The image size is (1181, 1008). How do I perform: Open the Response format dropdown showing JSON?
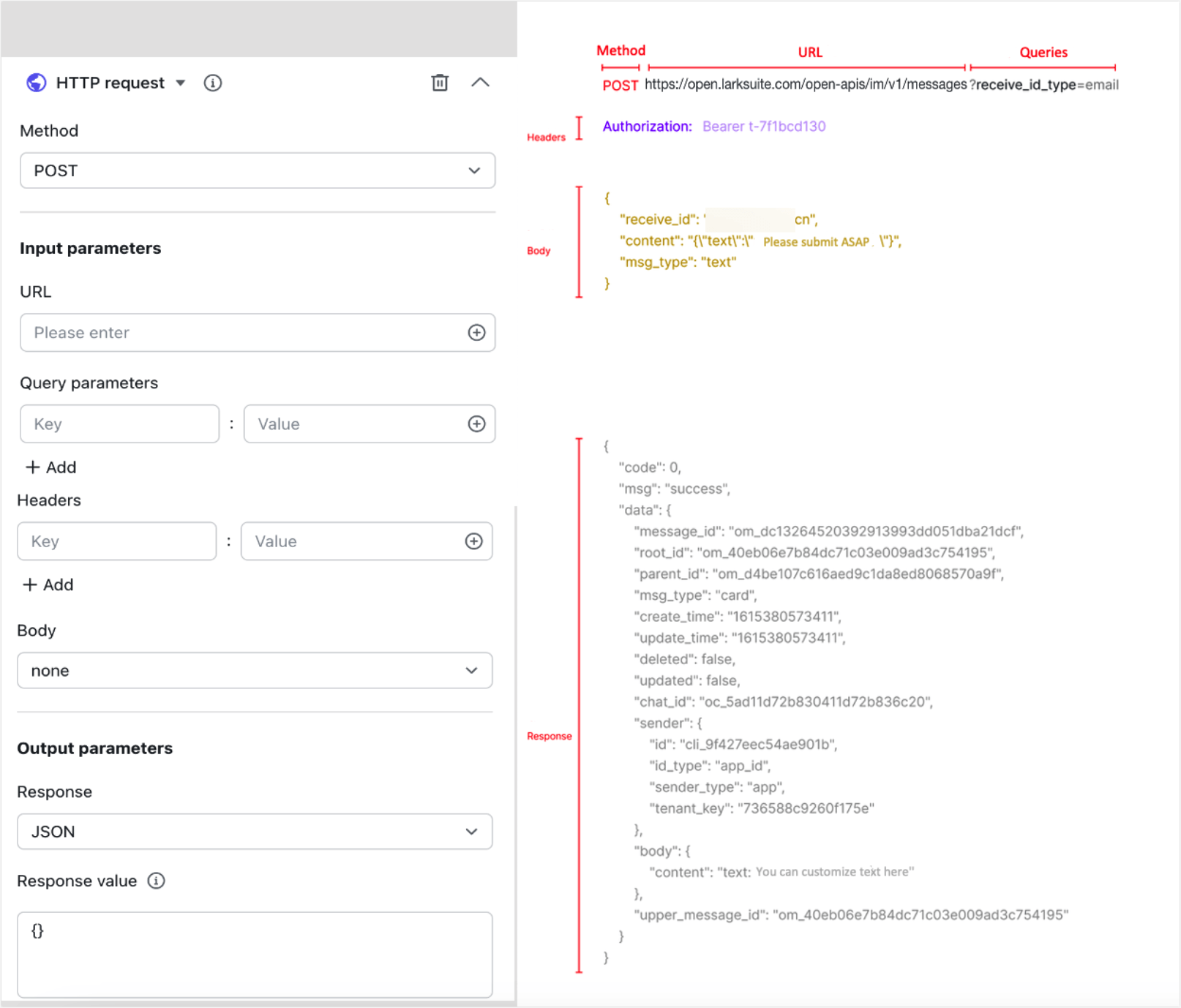pos(254,832)
